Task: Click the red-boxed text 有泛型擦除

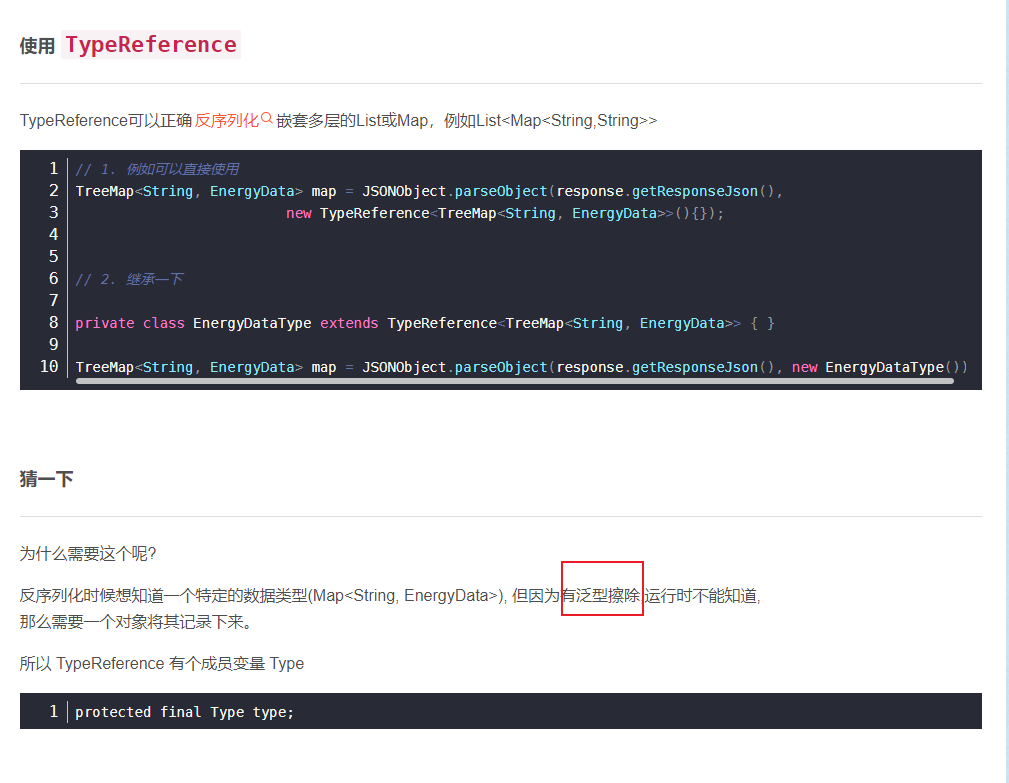Action: coord(601,595)
